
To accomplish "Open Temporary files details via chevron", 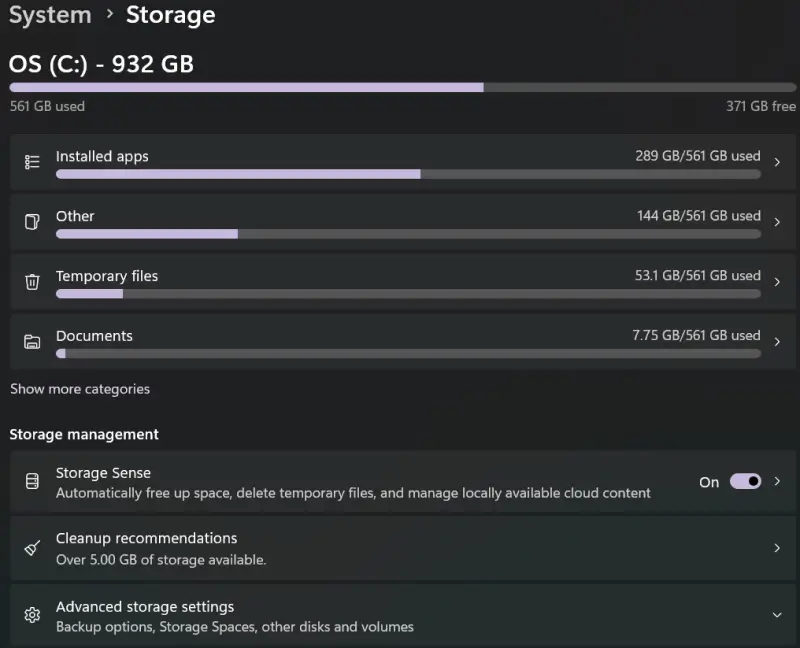I will pyautogui.click(x=778, y=283).
